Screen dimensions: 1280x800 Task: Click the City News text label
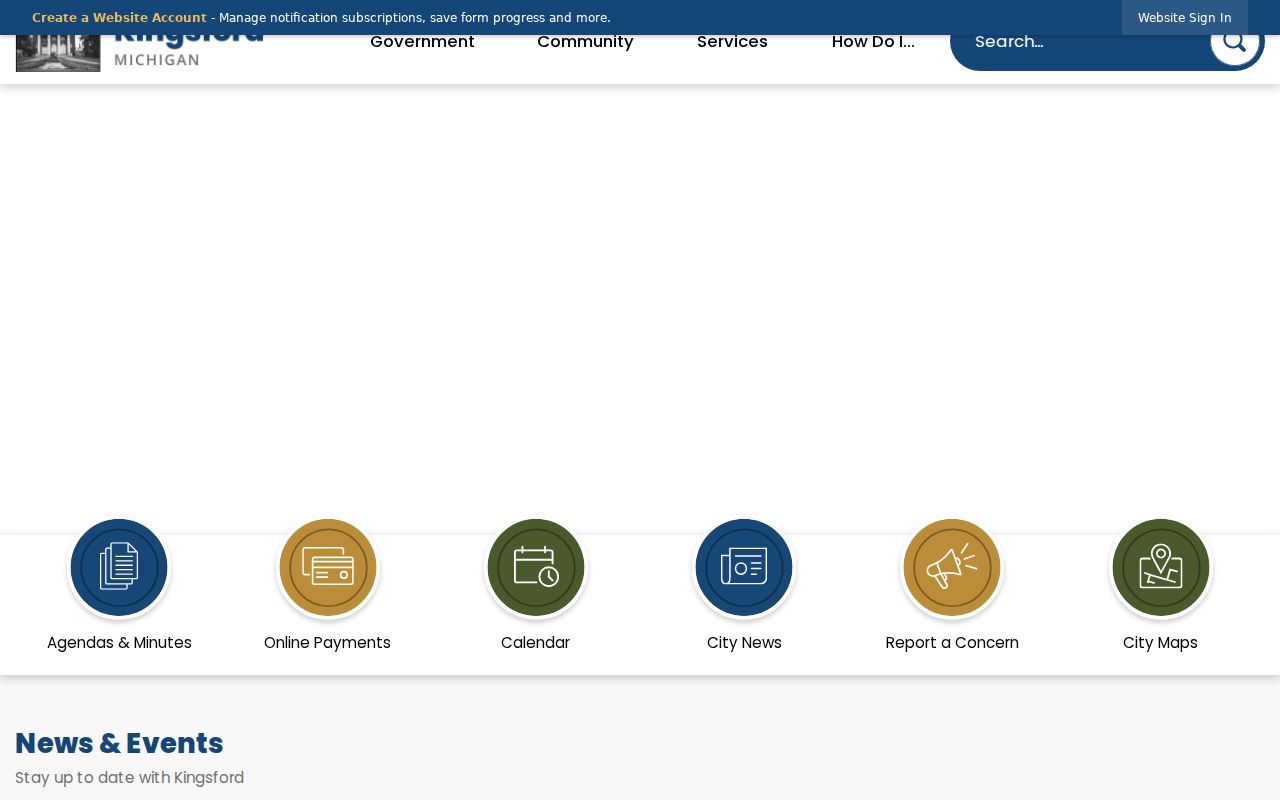pos(744,643)
